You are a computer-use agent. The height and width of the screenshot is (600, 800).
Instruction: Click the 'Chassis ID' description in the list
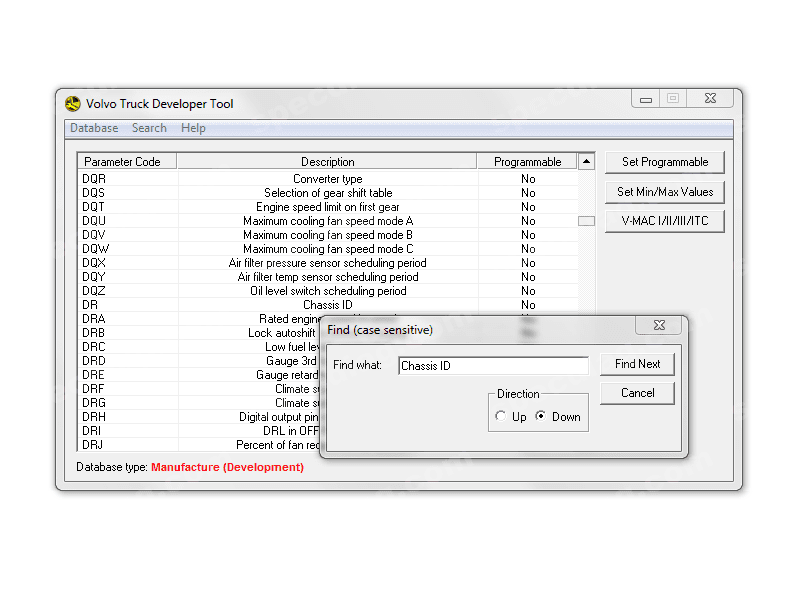328,305
